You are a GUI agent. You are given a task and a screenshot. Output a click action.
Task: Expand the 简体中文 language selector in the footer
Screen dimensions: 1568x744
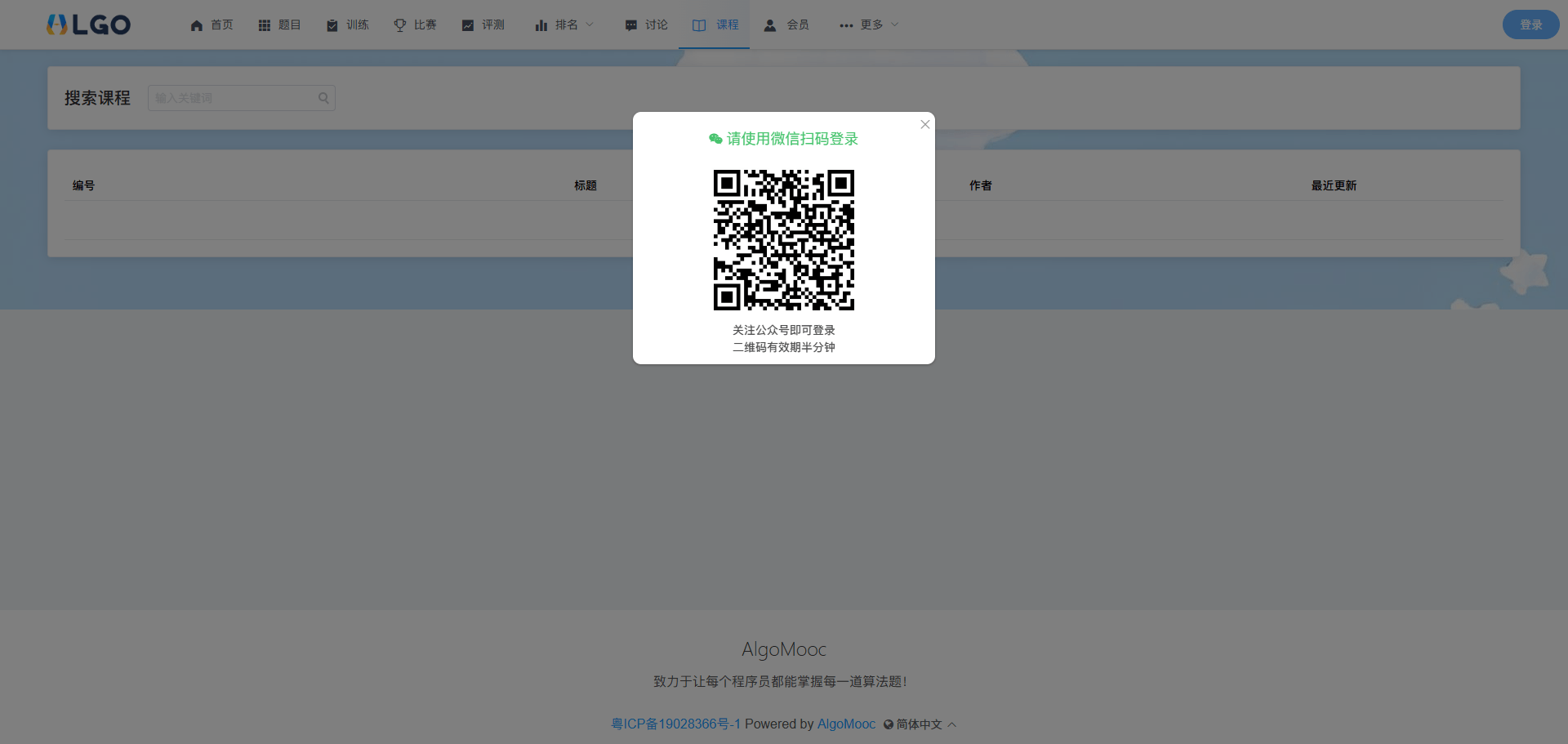click(919, 724)
